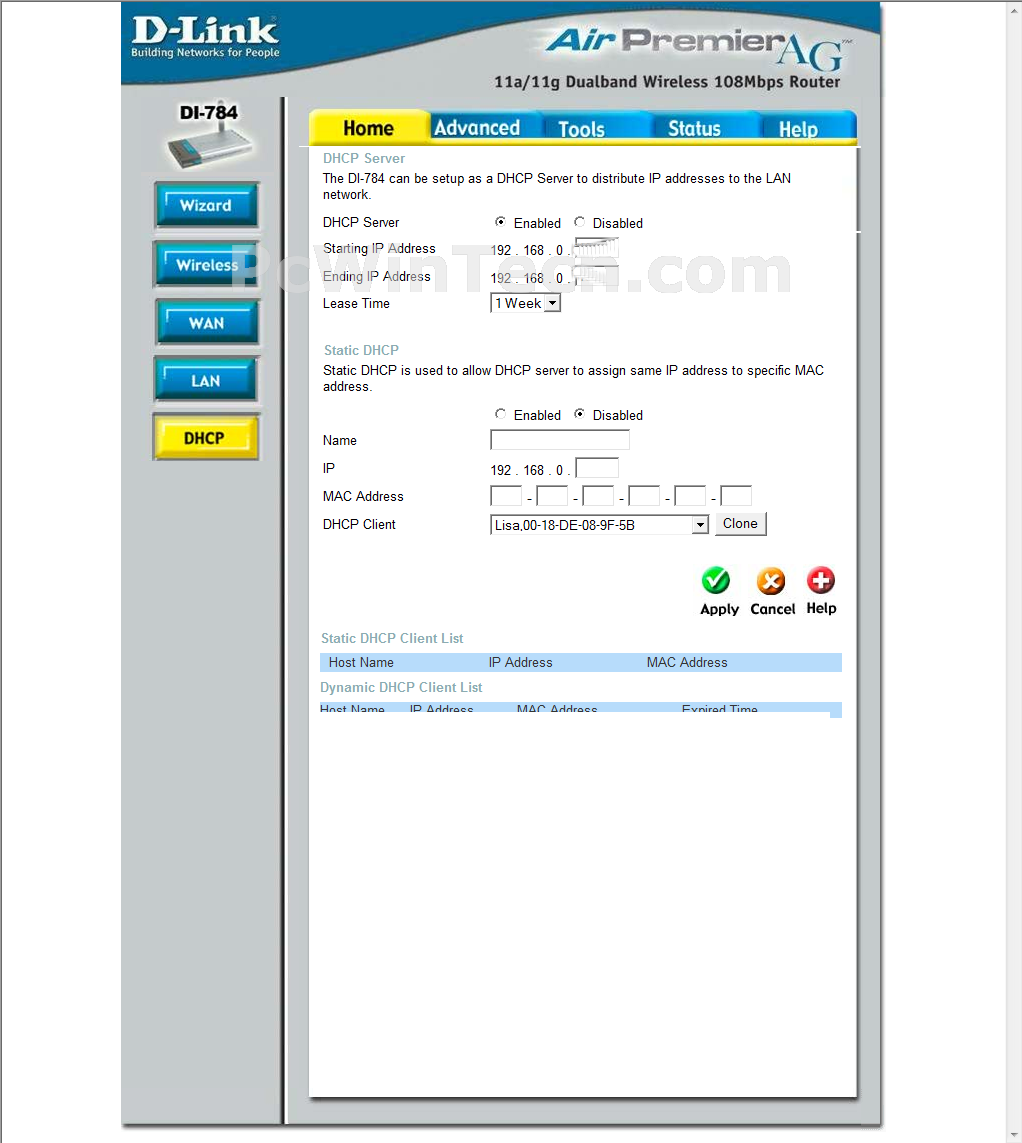Select Disabled for Static DHCP
The height and width of the screenshot is (1143, 1022).
tap(580, 414)
